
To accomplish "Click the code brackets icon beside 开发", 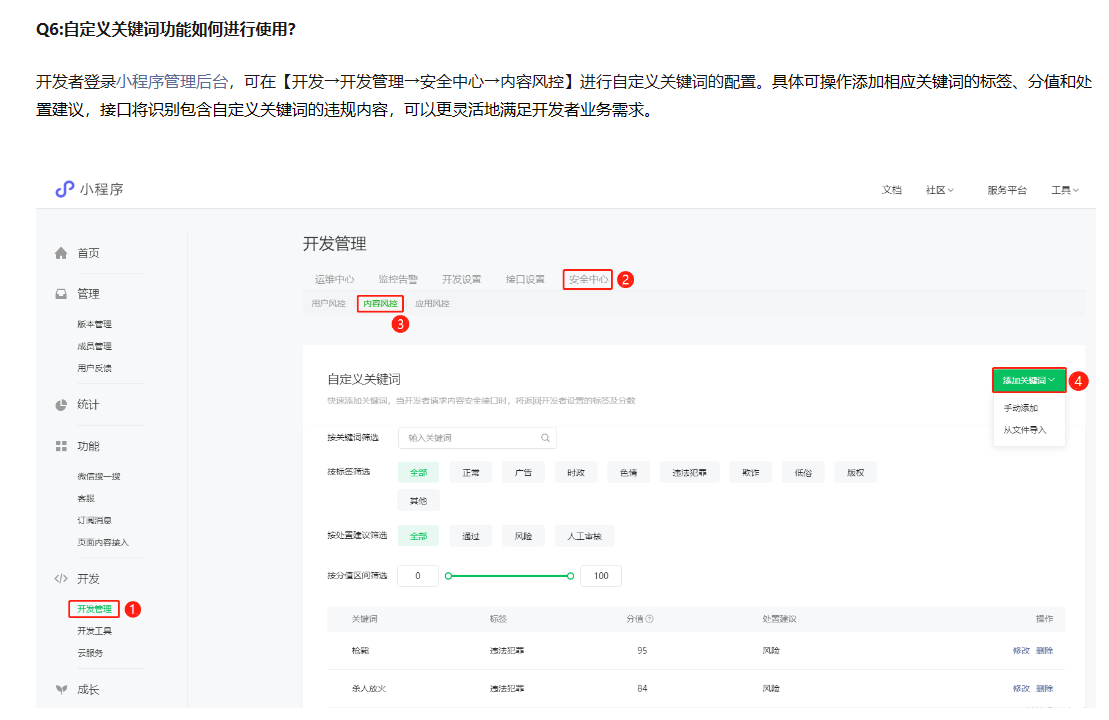I will tap(61, 579).
